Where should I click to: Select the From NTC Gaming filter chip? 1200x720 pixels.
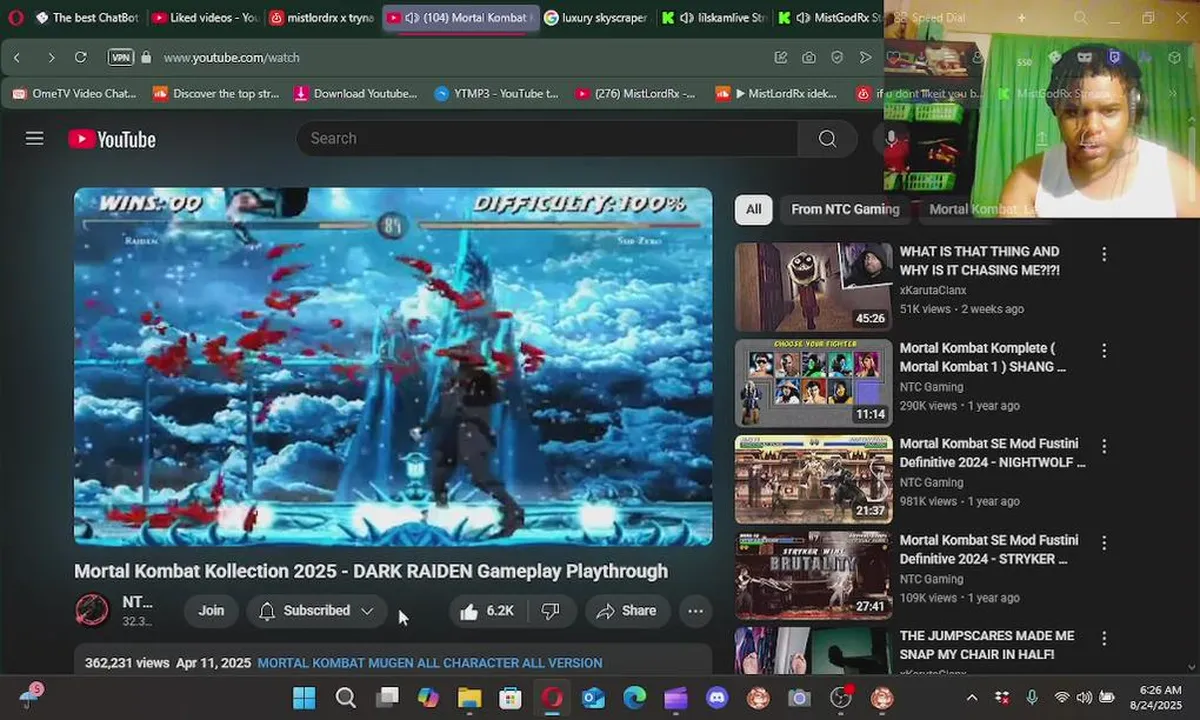coord(845,210)
